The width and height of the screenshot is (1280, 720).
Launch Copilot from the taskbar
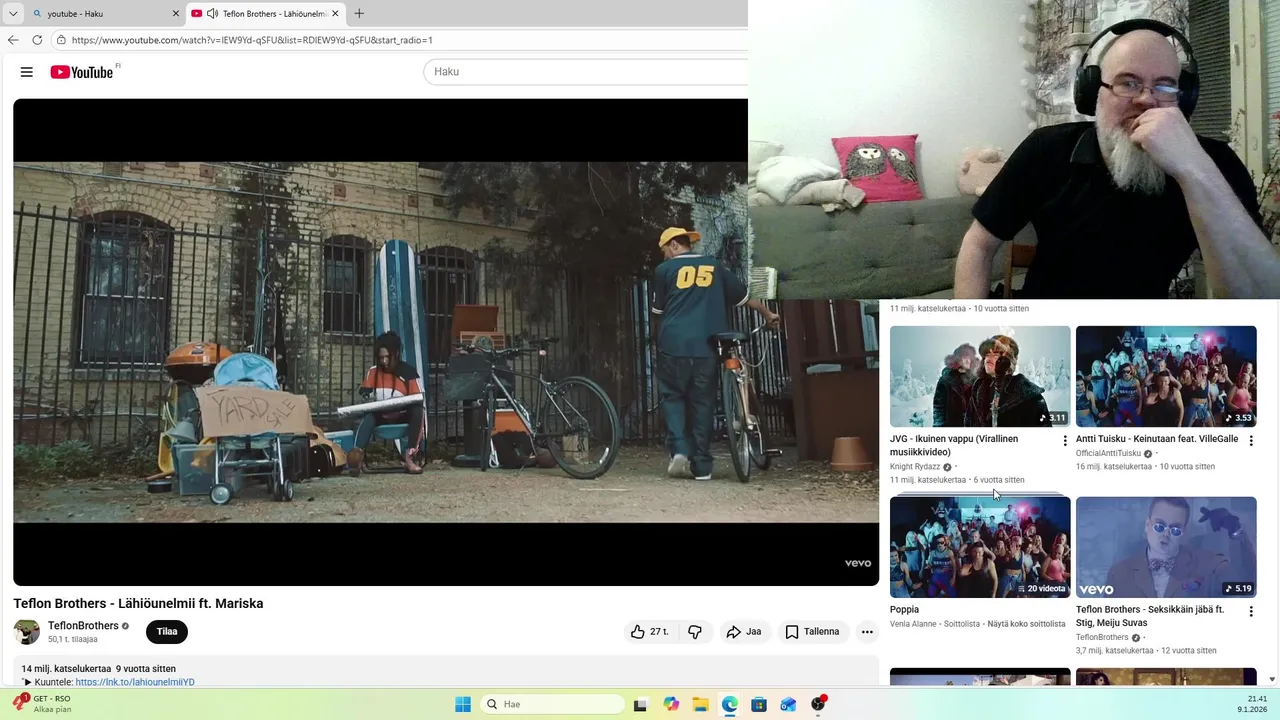[x=671, y=704]
